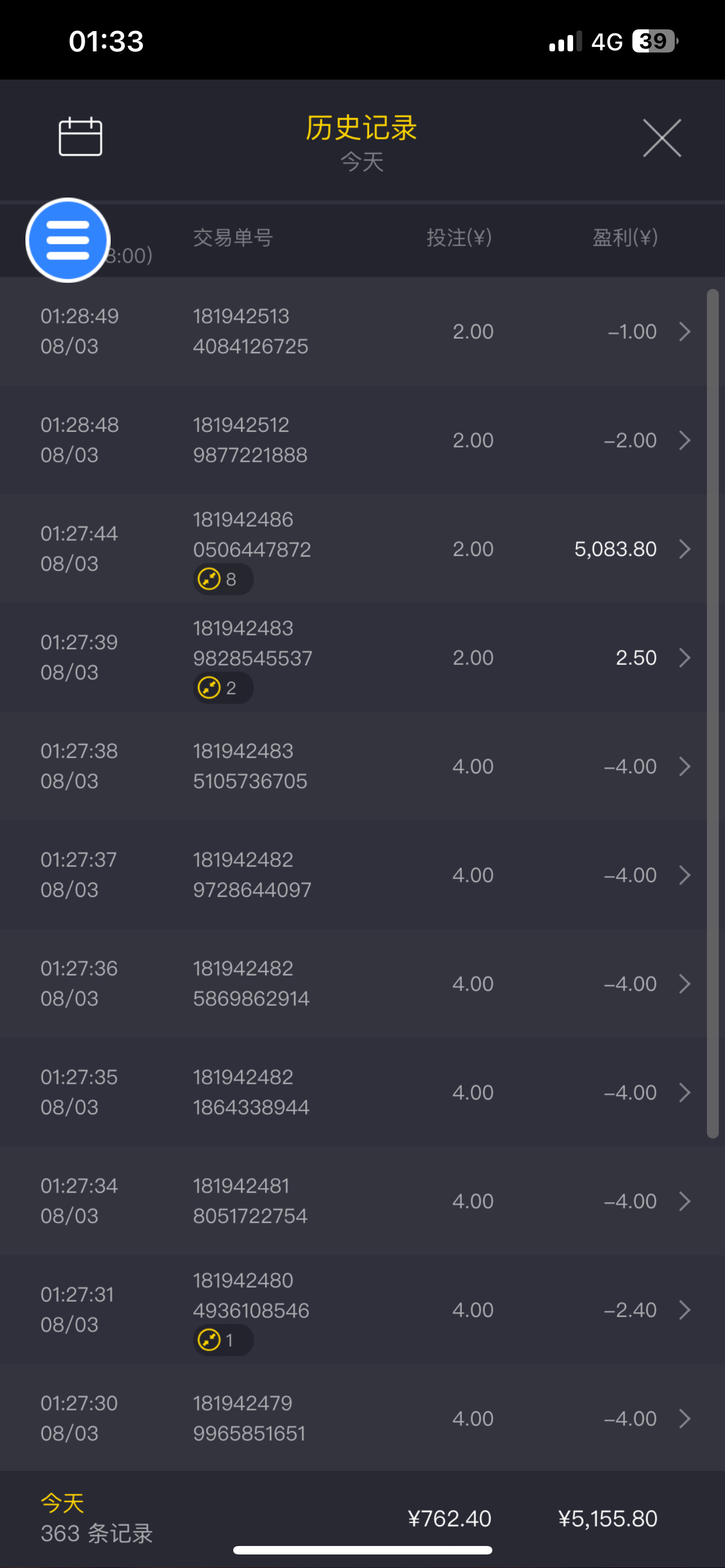Tap the 今天 subtitle under the title
The width and height of the screenshot is (725, 1568).
361,162
